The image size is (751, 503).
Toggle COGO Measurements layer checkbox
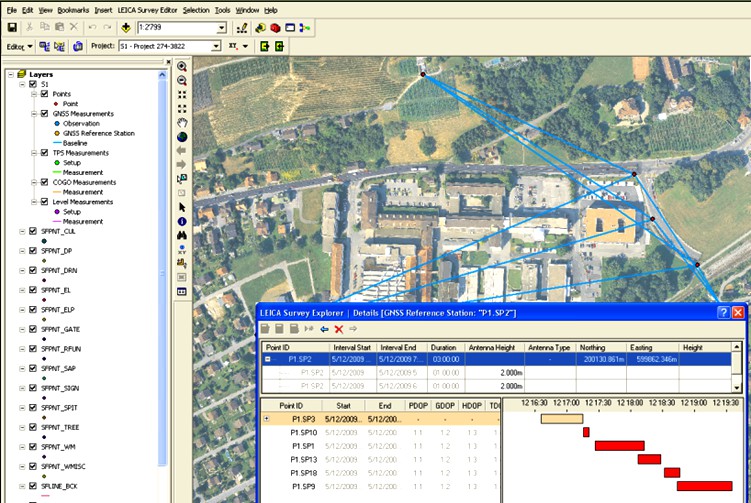[x=45, y=182]
